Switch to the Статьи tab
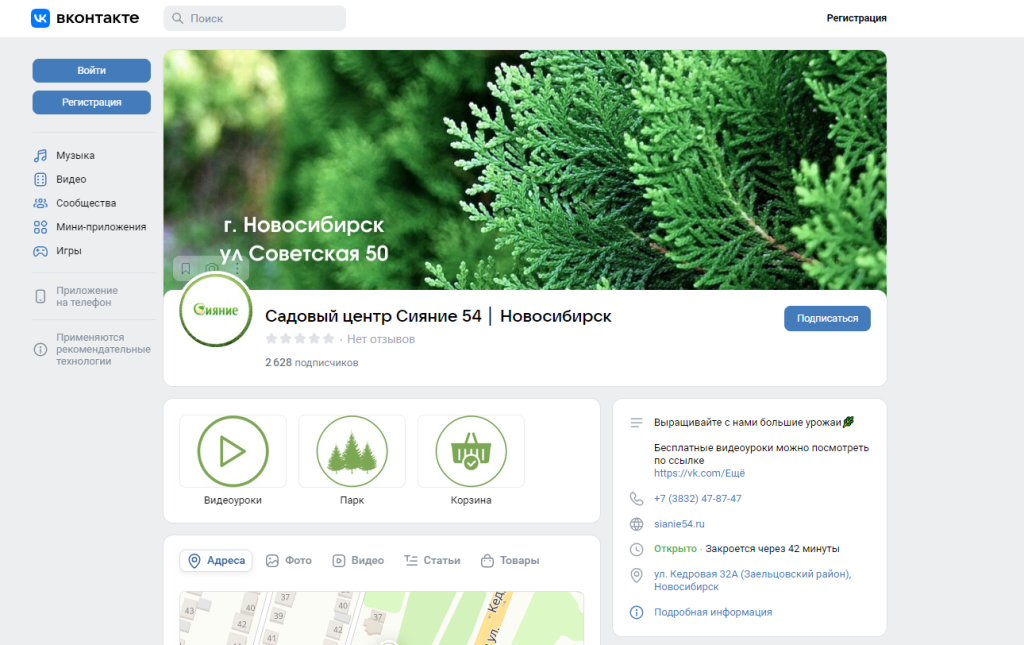The image size is (1024, 645). (432, 561)
